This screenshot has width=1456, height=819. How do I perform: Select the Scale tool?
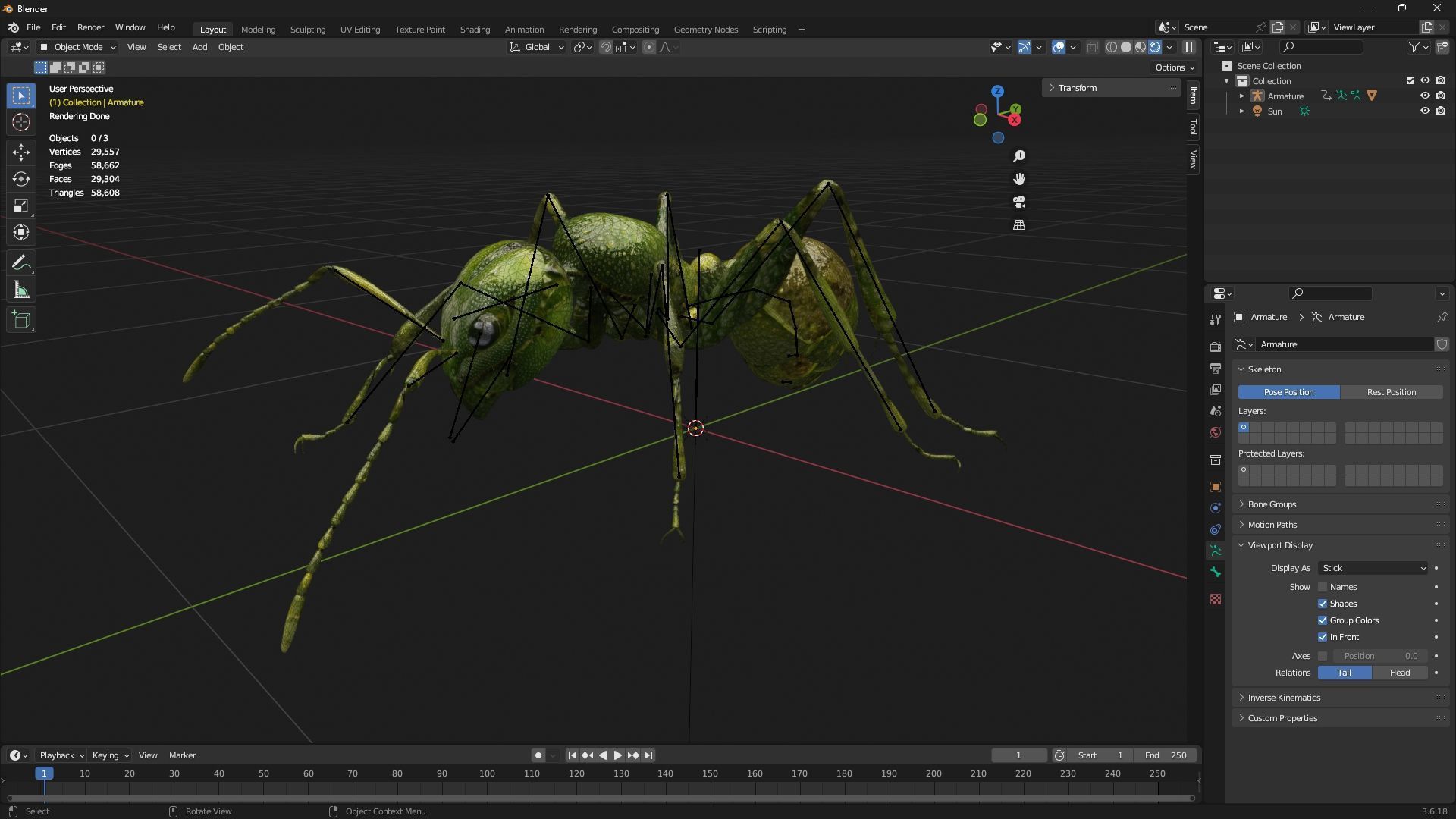[21, 206]
